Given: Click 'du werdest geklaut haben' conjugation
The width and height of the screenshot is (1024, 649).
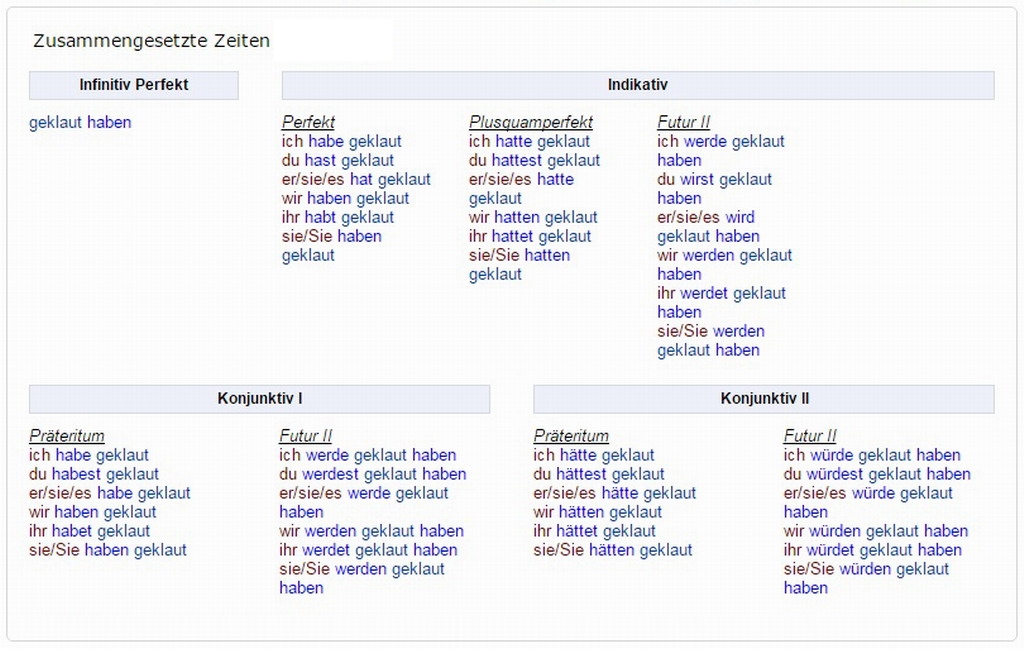Looking at the screenshot, I should coord(373,475).
